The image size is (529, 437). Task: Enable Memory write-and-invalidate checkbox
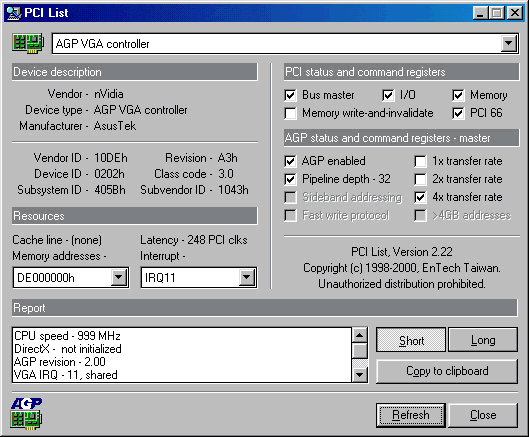[290, 113]
